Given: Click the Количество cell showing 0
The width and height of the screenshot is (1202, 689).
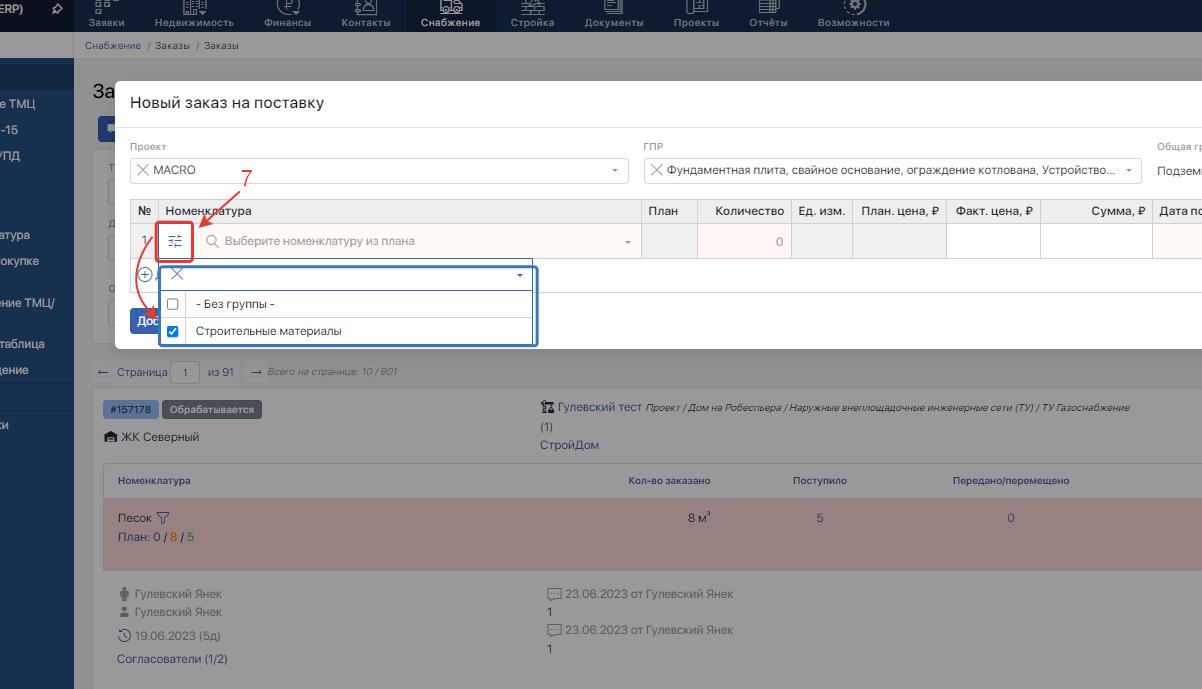Looking at the screenshot, I should tap(744, 241).
